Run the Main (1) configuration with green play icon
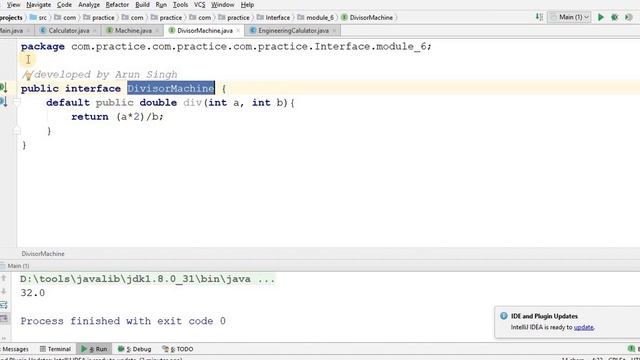This screenshot has width=640, height=360. point(601,17)
